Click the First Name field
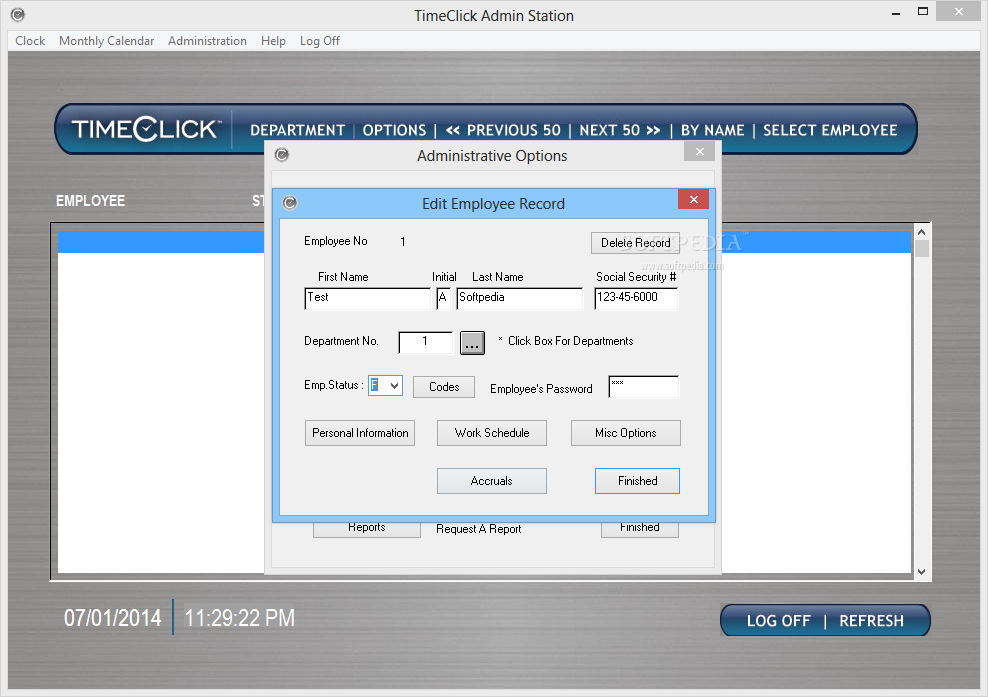The height and width of the screenshot is (697, 988). pos(367,298)
